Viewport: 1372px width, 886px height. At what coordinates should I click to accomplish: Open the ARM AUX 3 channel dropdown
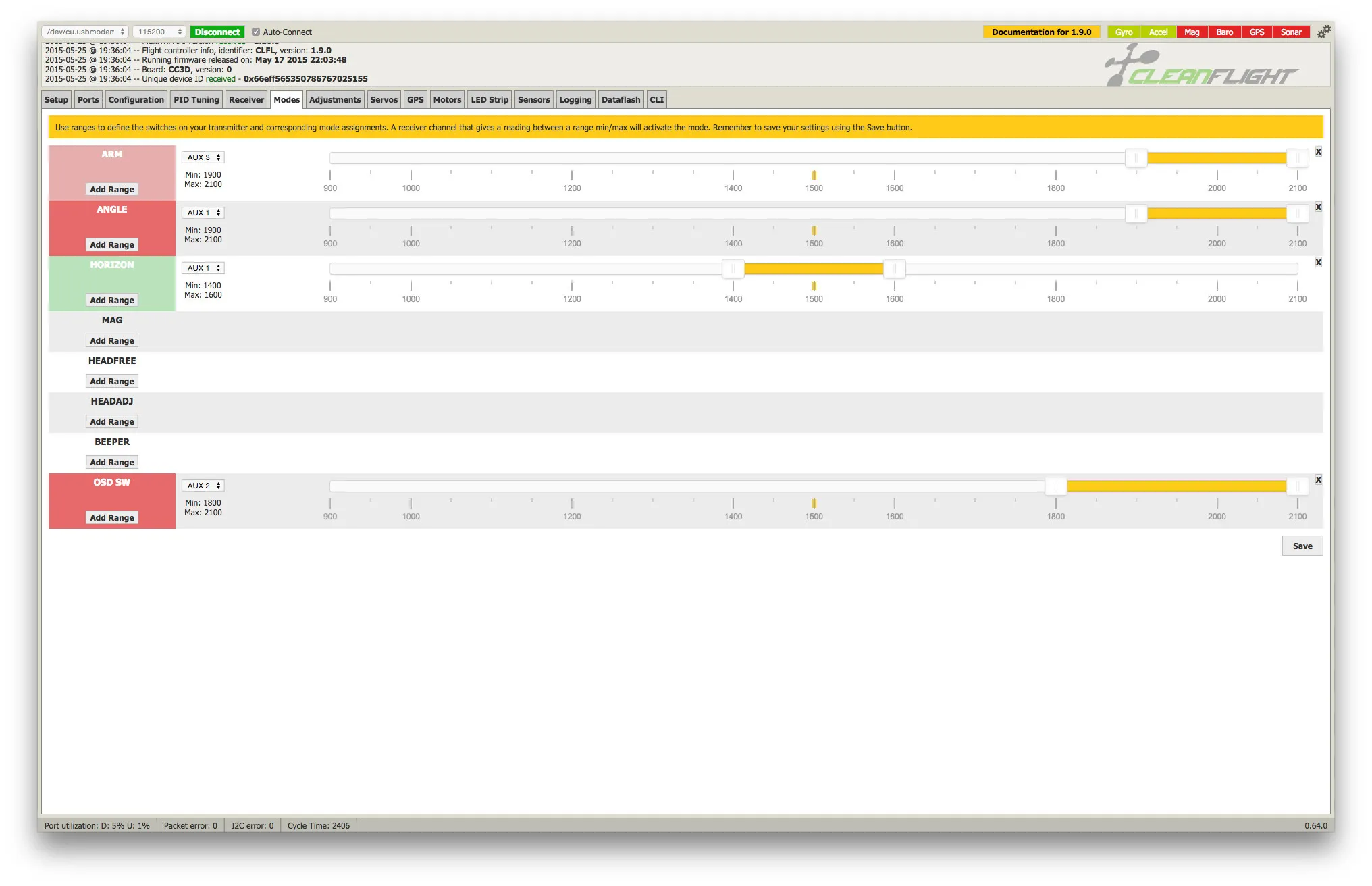pyautogui.click(x=203, y=157)
